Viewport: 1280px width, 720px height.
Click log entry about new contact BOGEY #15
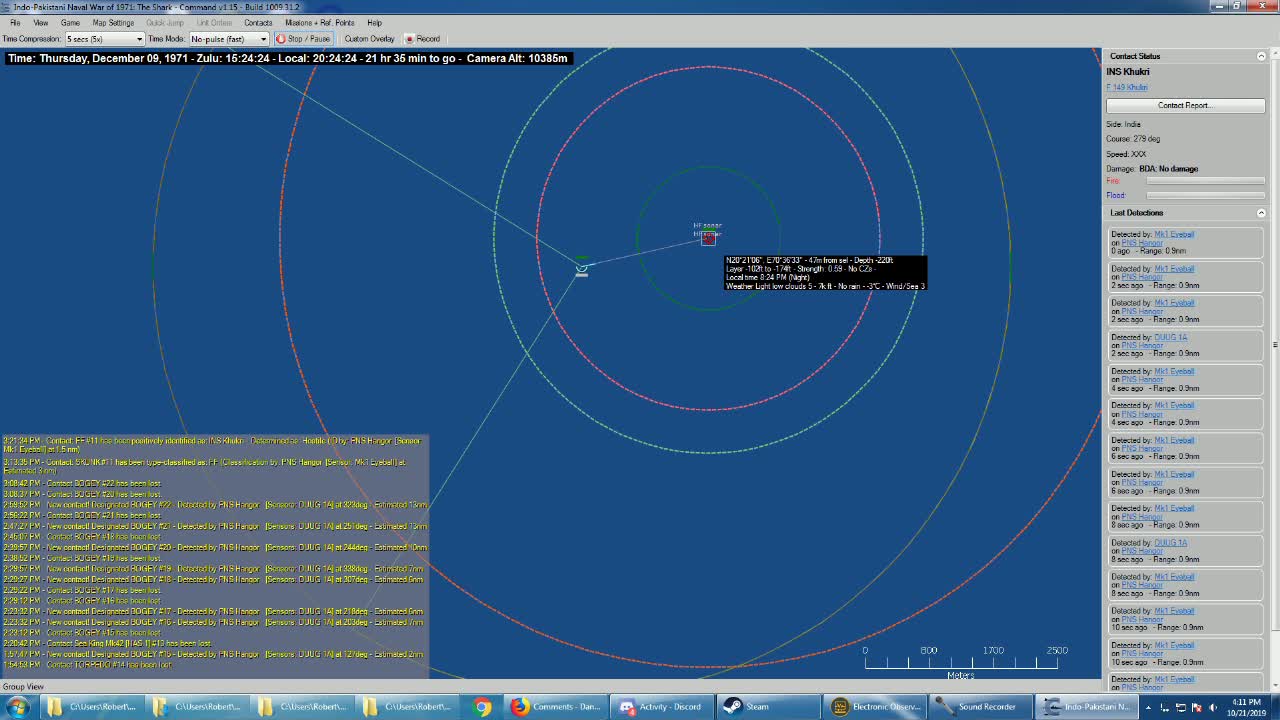(x=213, y=654)
